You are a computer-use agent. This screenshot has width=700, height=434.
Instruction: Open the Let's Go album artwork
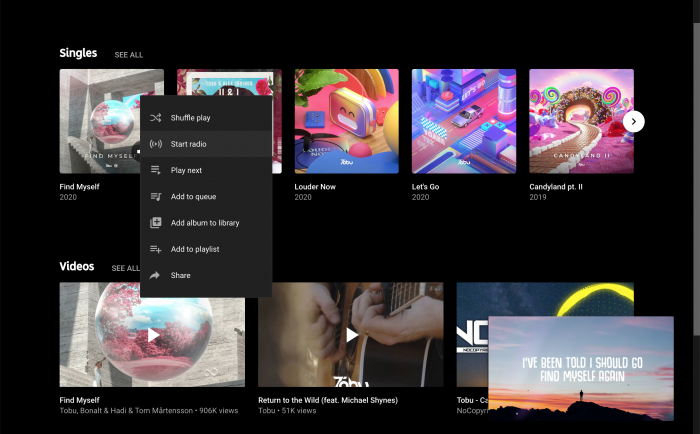point(463,121)
